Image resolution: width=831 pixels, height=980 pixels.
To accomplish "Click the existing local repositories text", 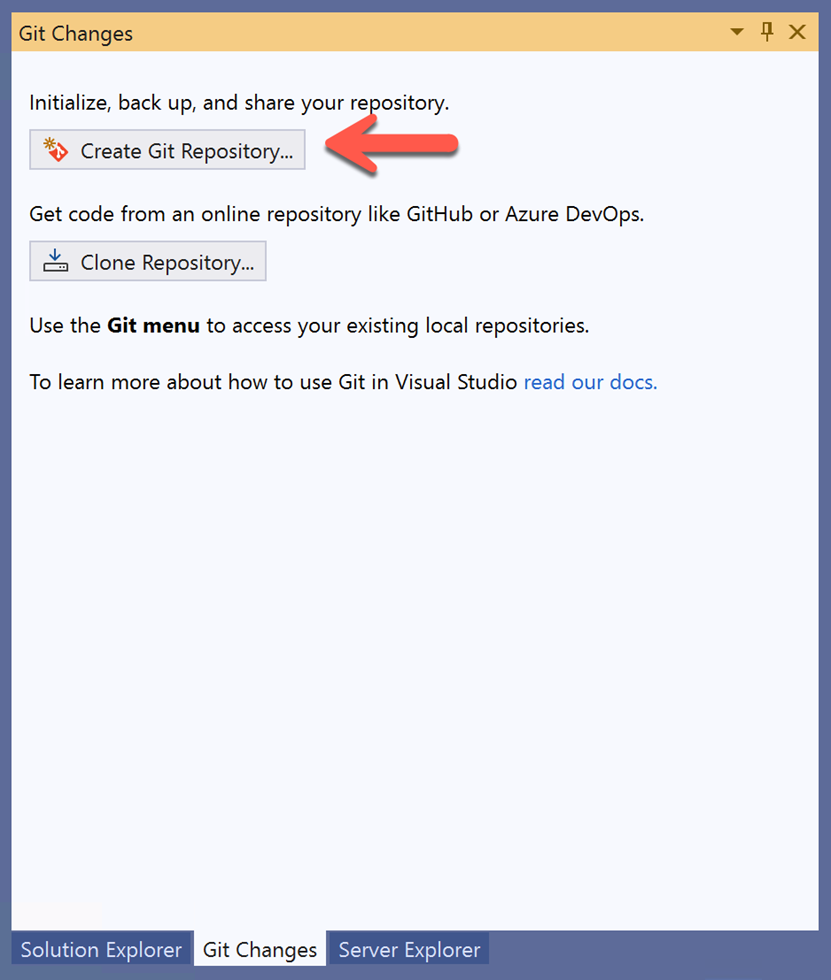I will pos(468,326).
